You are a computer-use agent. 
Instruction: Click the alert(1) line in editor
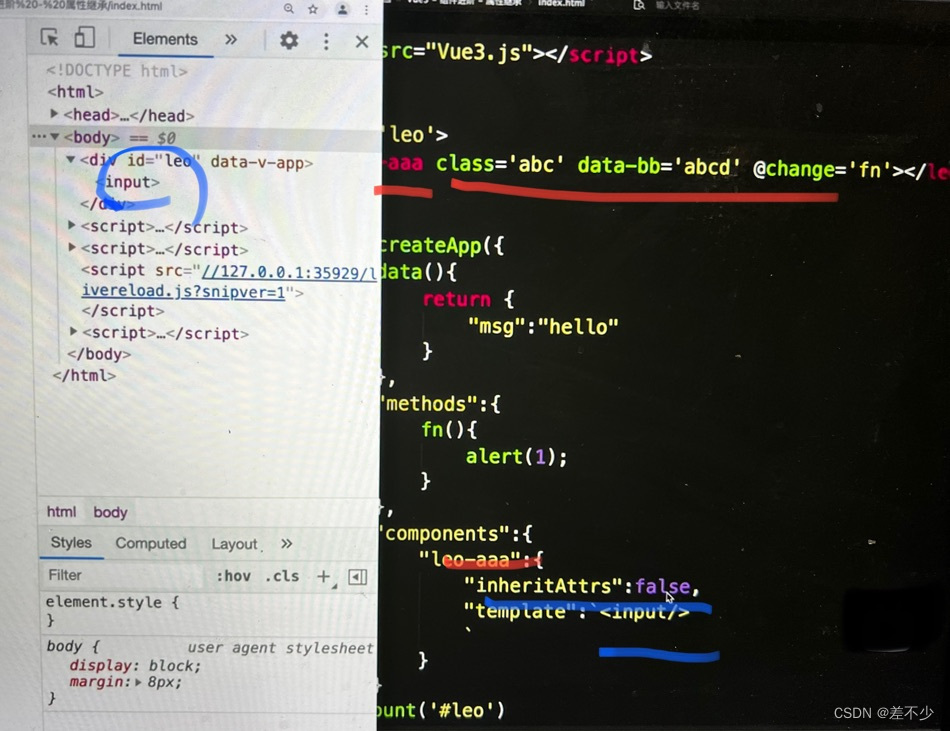pos(516,456)
